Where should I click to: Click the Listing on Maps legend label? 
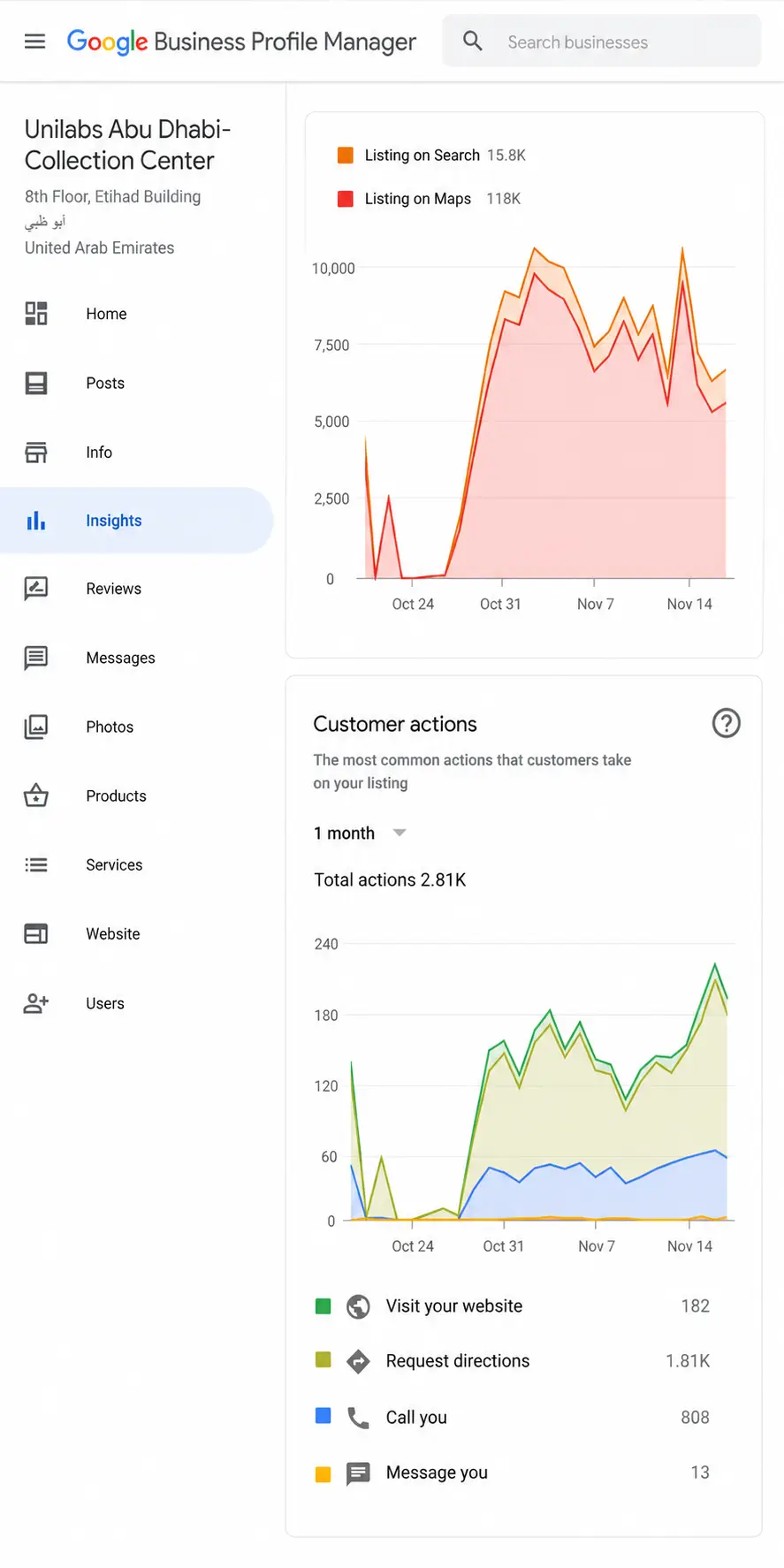tap(417, 199)
